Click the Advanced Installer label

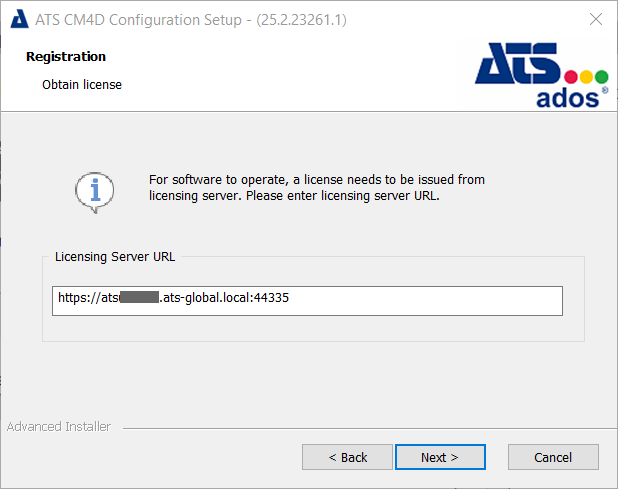pyautogui.click(x=59, y=427)
